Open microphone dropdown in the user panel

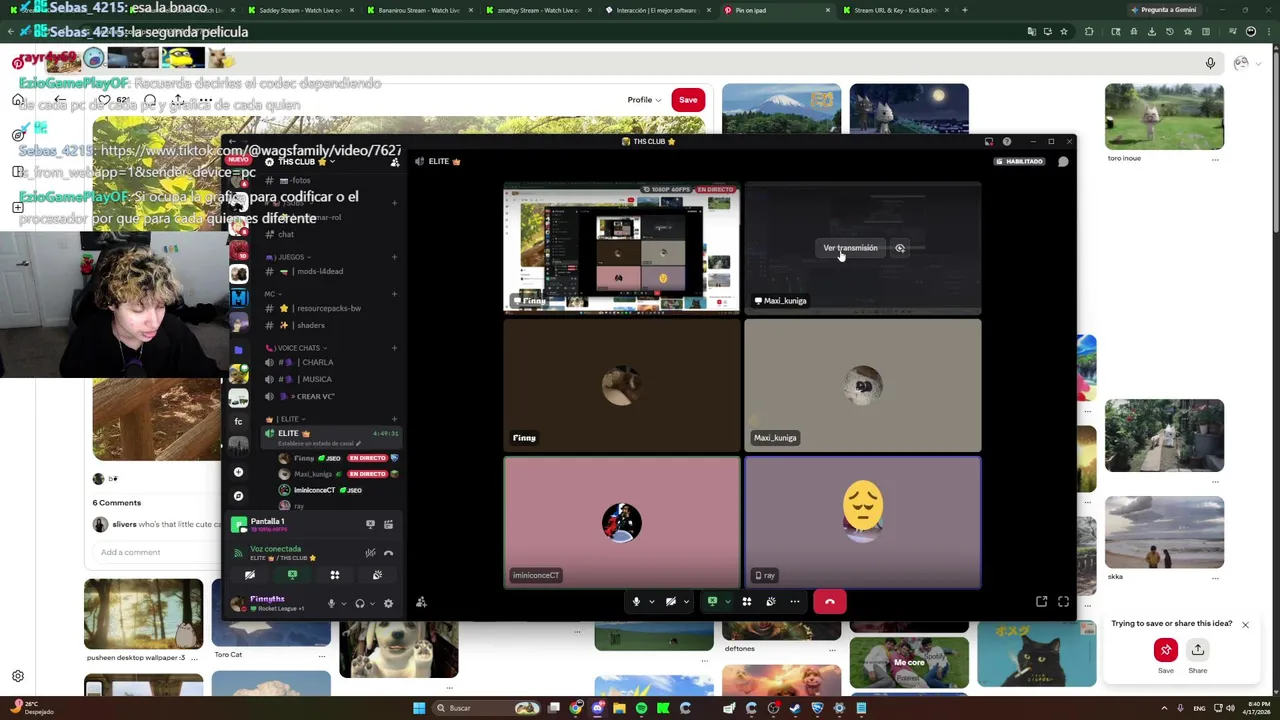343,603
